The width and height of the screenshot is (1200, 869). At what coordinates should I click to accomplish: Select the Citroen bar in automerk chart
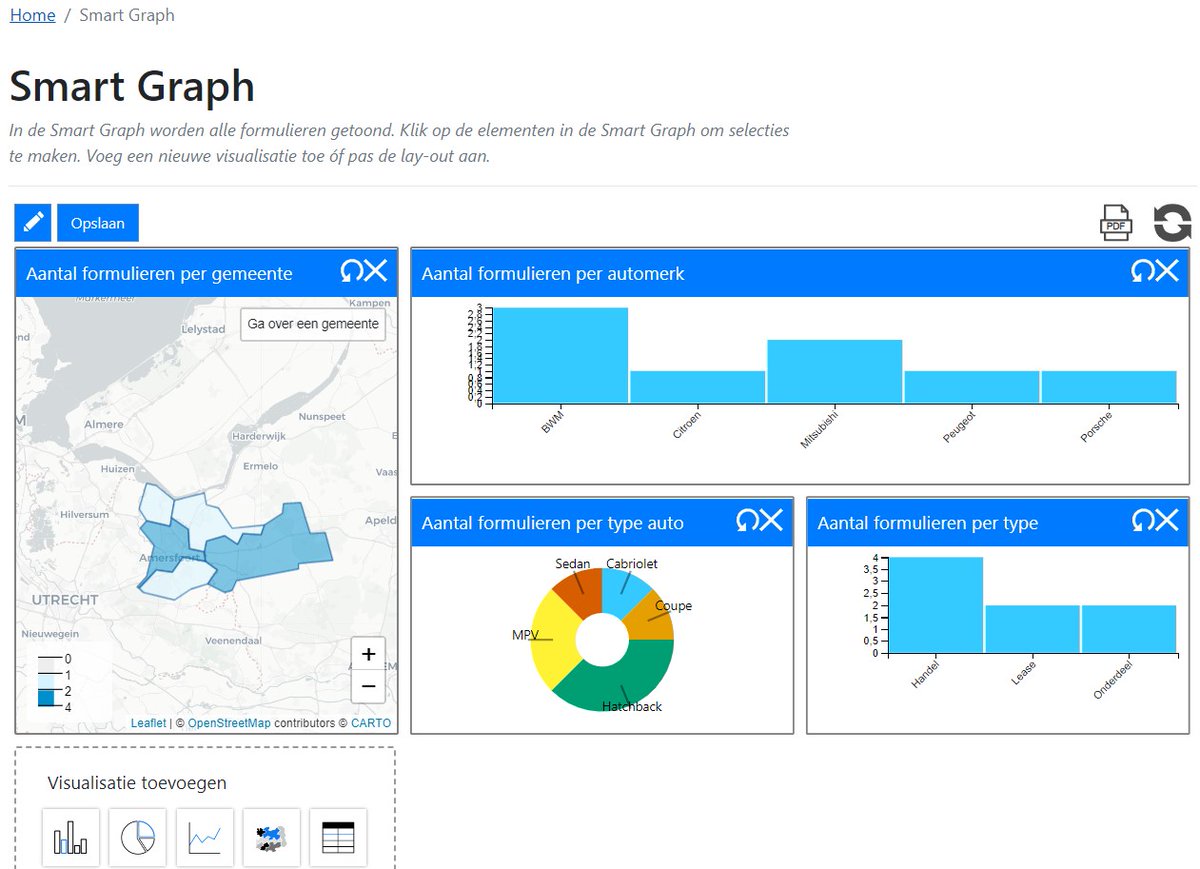(698, 387)
